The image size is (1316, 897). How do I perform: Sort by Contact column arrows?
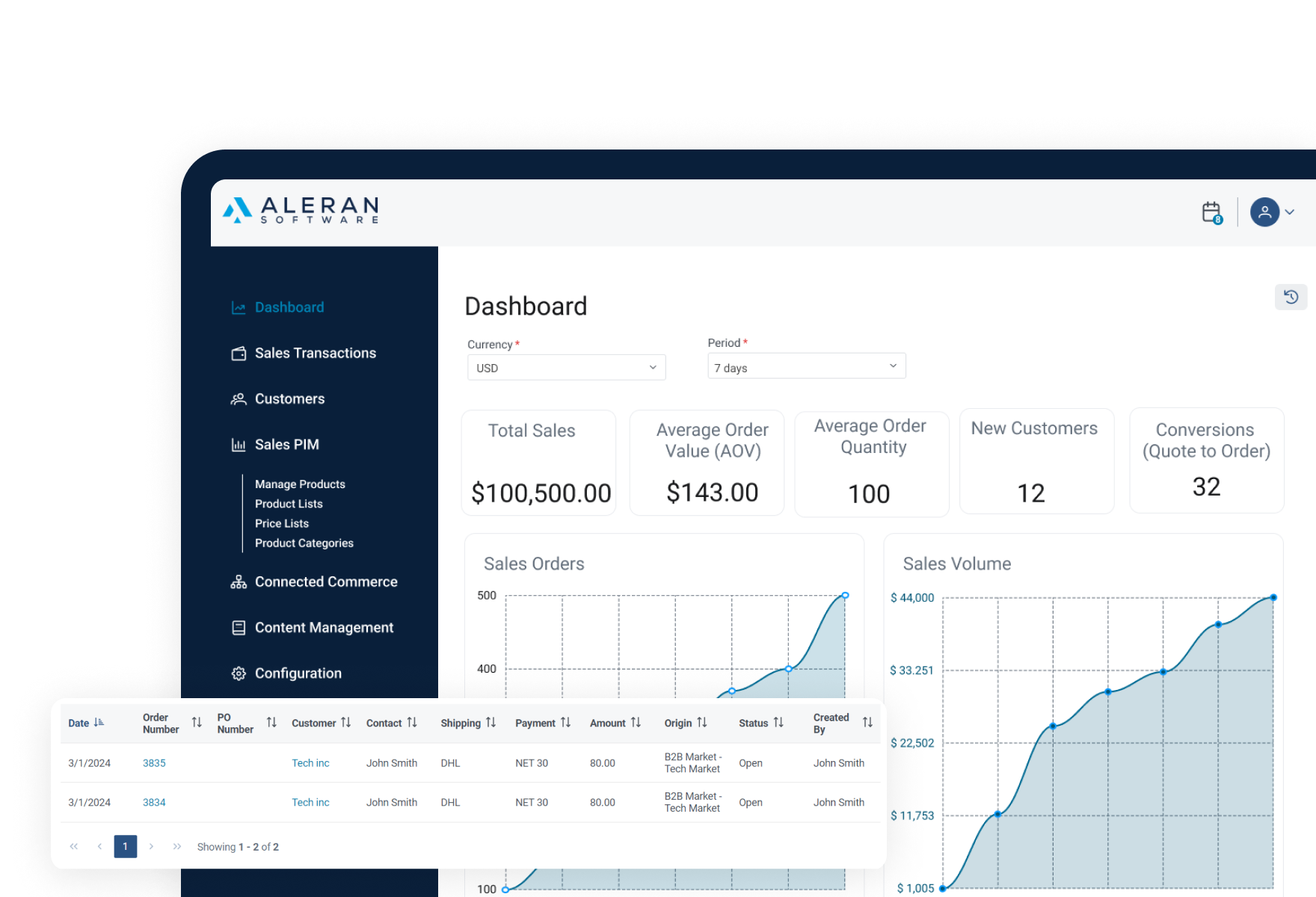412,722
